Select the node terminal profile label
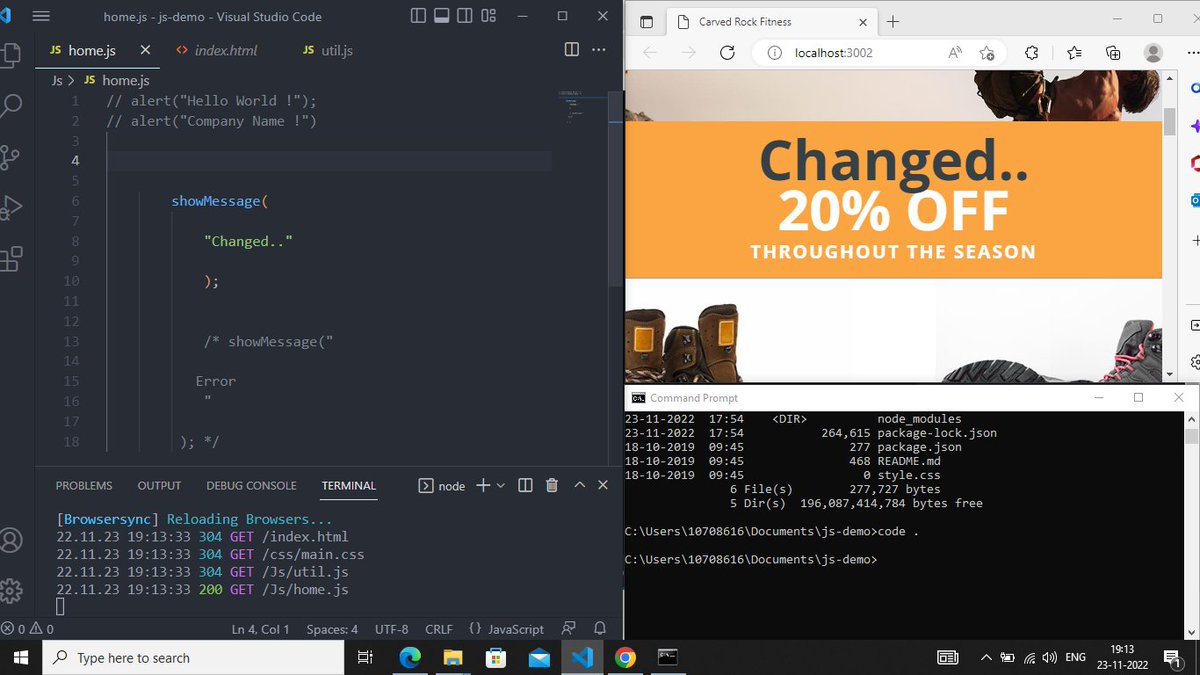1200x675 pixels. (x=441, y=485)
